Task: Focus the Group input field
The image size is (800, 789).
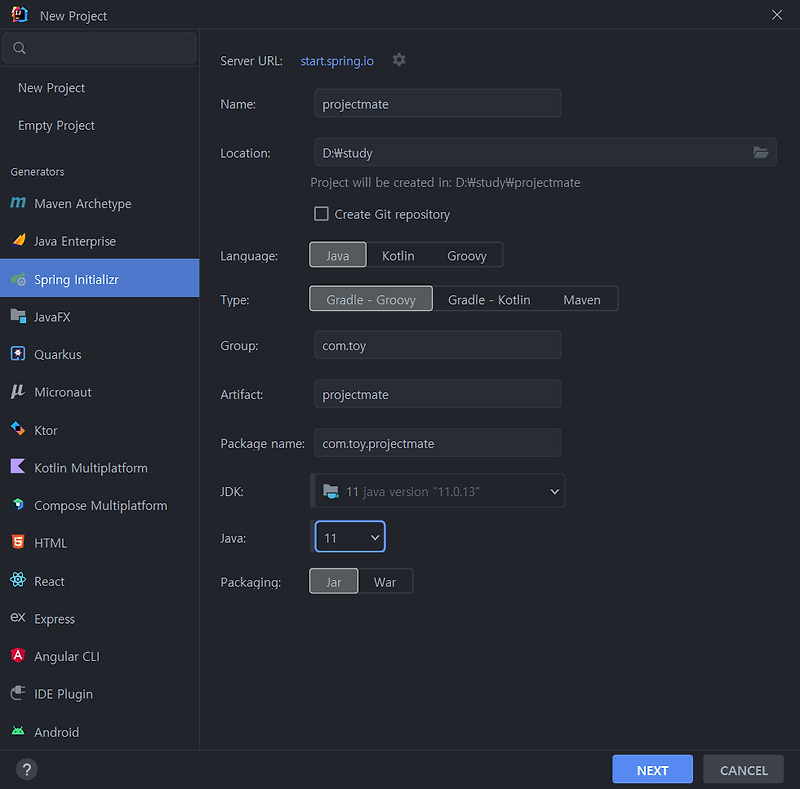Action: click(438, 345)
